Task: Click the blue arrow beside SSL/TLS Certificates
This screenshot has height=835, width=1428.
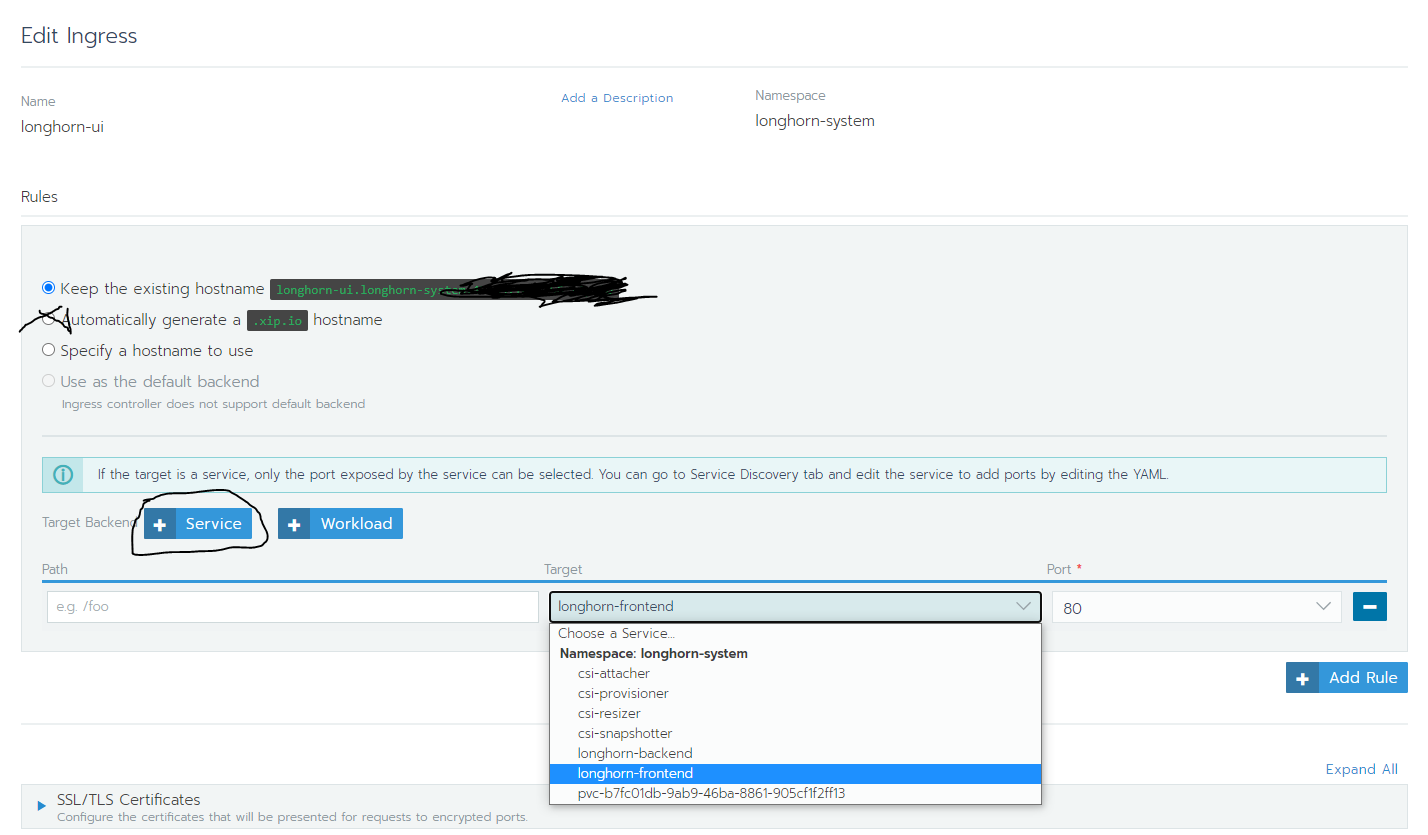Action: pyautogui.click(x=40, y=800)
